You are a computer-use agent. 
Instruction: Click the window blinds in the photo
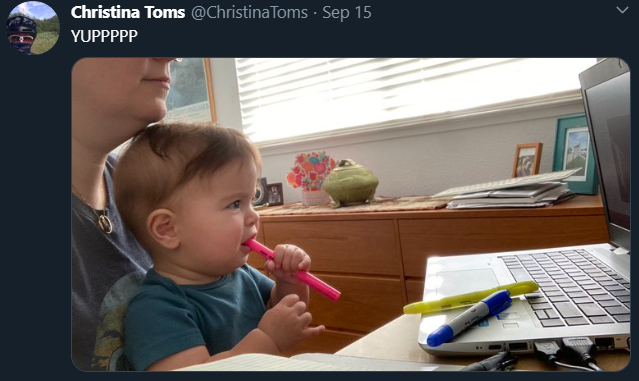click(x=410, y=96)
